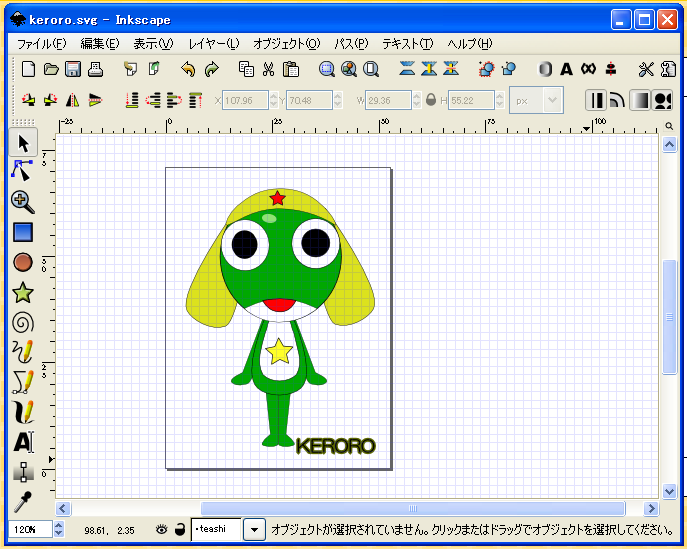Click the vertical scrollbar down arrow
687x549 pixels.
point(669,492)
